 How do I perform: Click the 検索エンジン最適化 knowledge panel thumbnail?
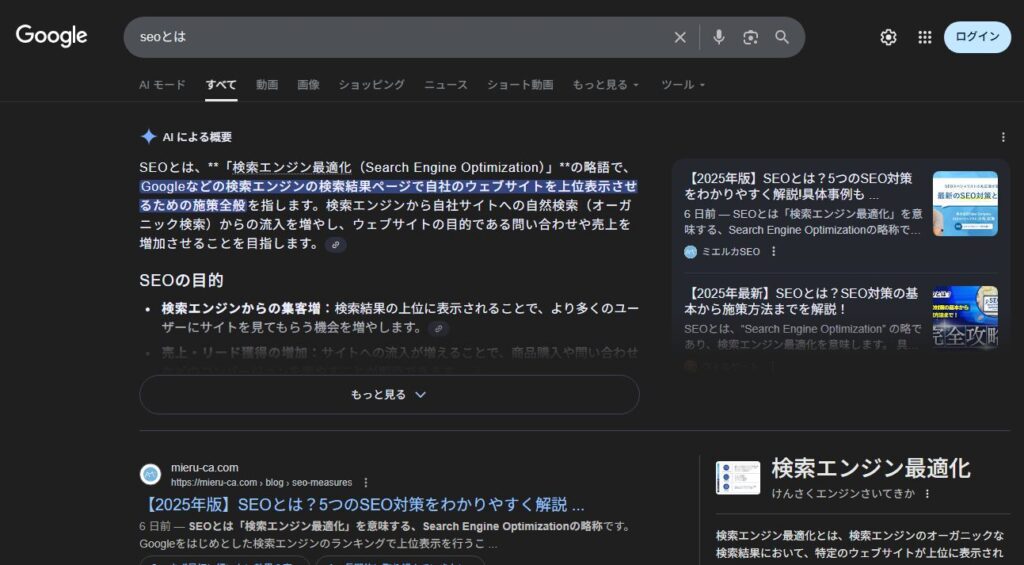pyautogui.click(x=738, y=477)
